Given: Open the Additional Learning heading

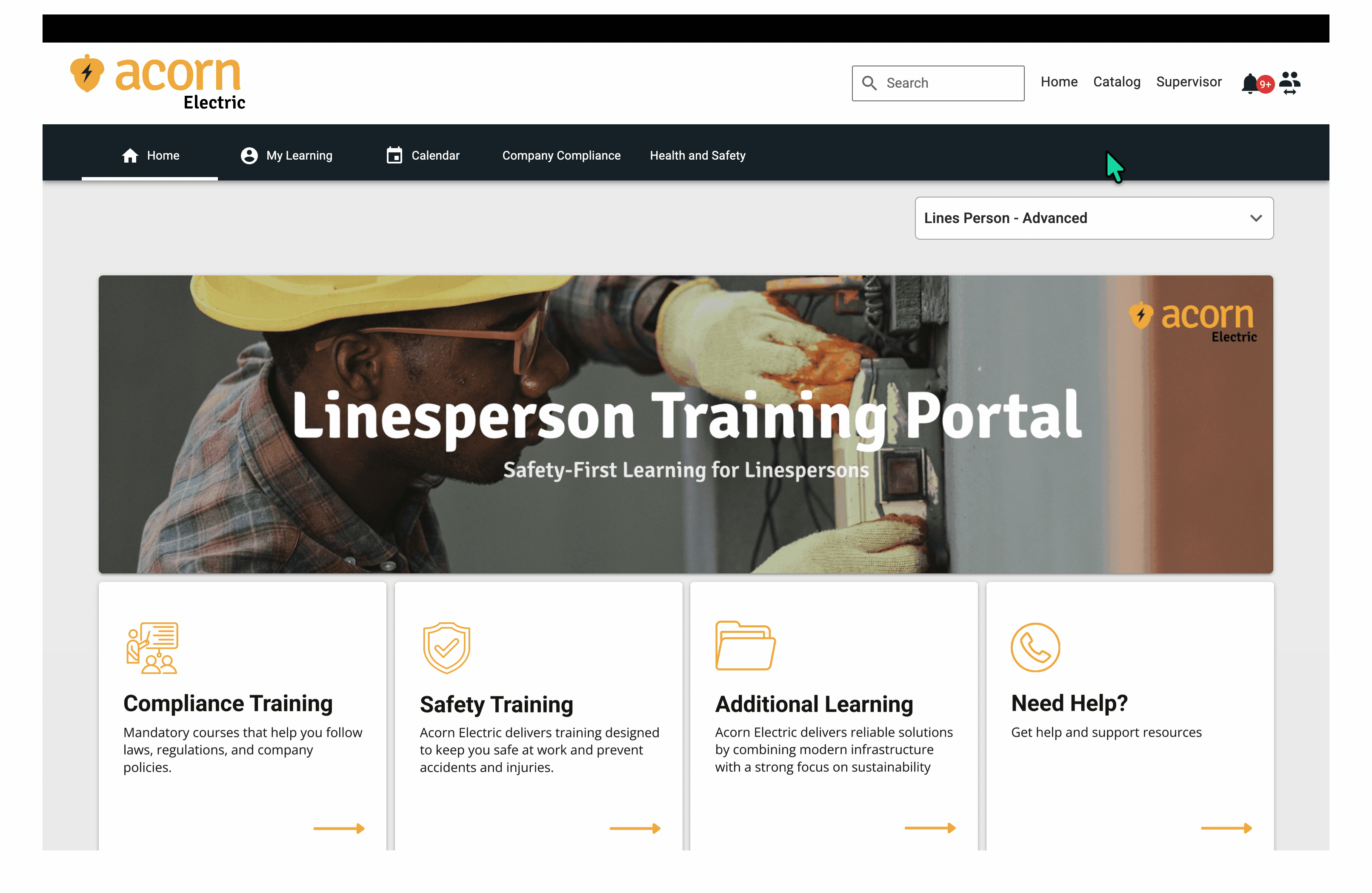Looking at the screenshot, I should pyautogui.click(x=814, y=704).
